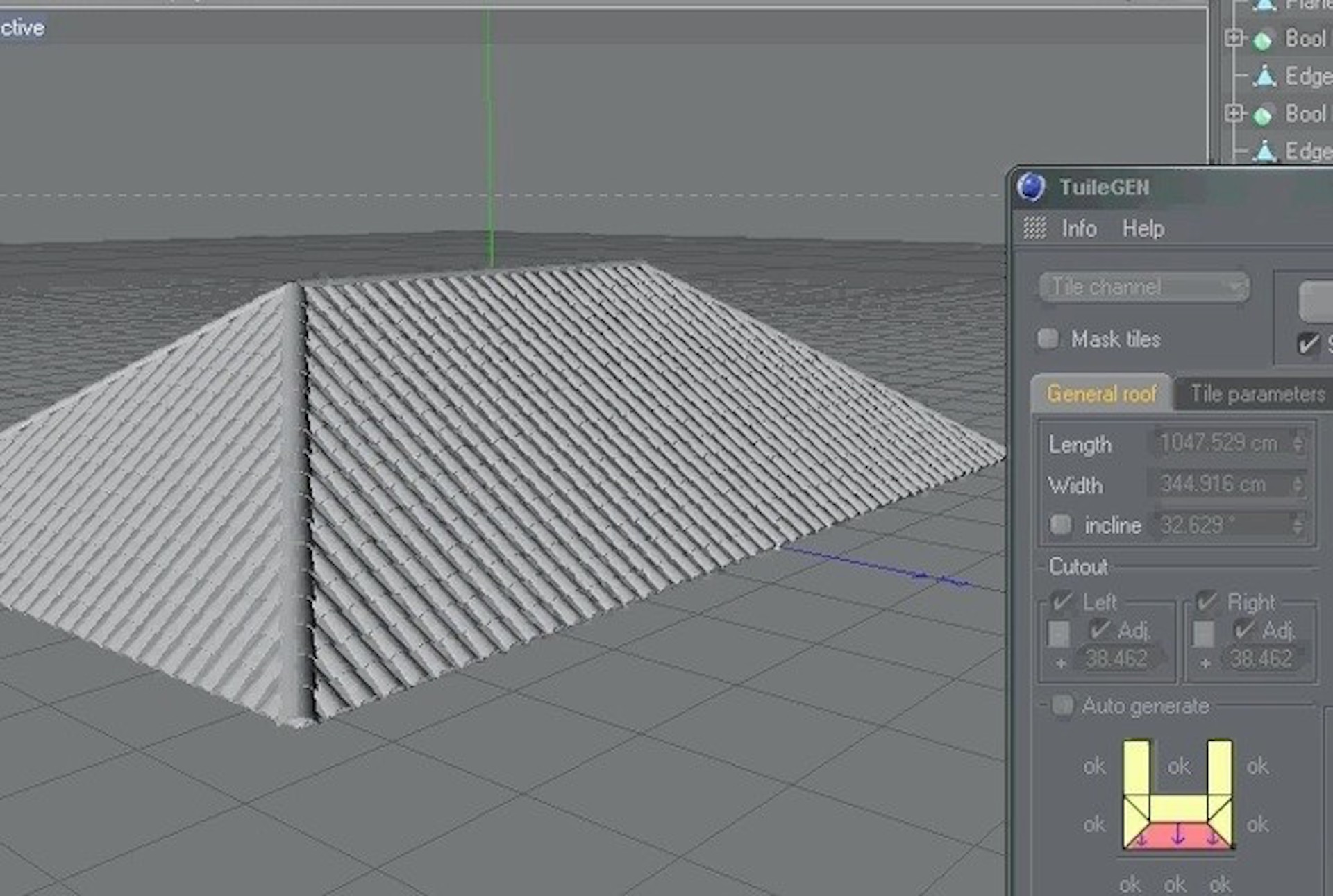Select the first Bool object's green icon
The image size is (1333, 896).
pos(1263,40)
